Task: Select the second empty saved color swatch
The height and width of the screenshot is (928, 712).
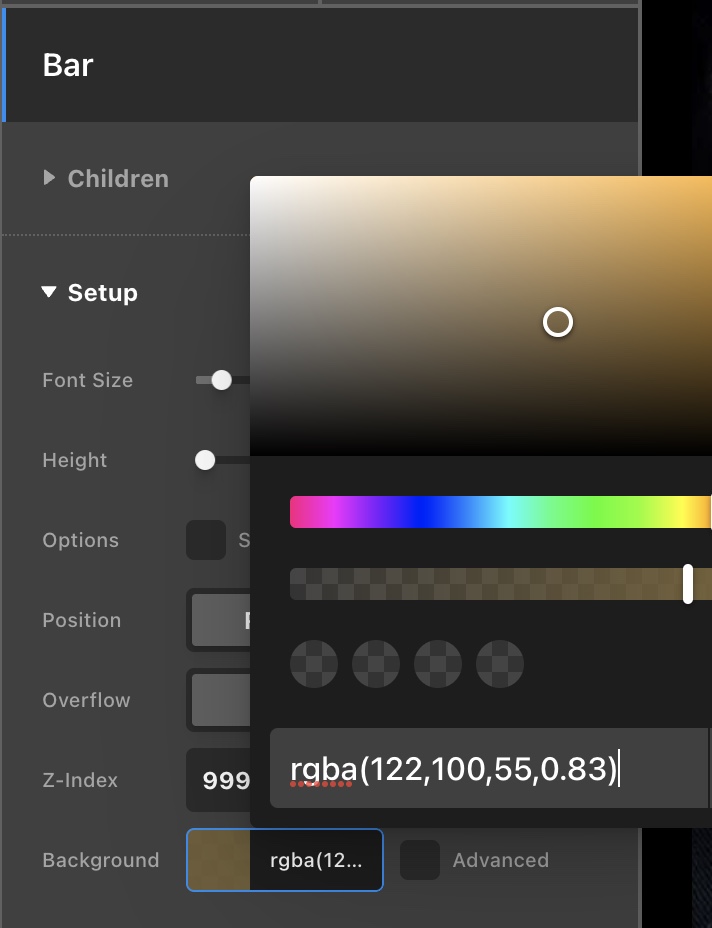Action: pyautogui.click(x=376, y=664)
